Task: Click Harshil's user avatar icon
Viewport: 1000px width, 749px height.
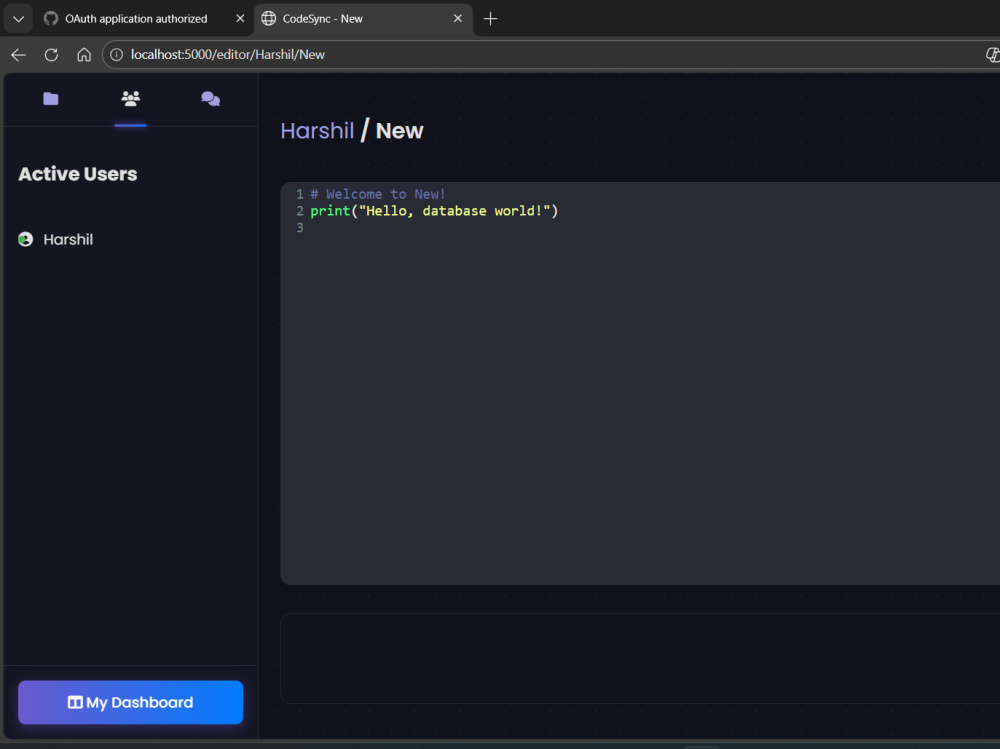Action: coord(26,239)
